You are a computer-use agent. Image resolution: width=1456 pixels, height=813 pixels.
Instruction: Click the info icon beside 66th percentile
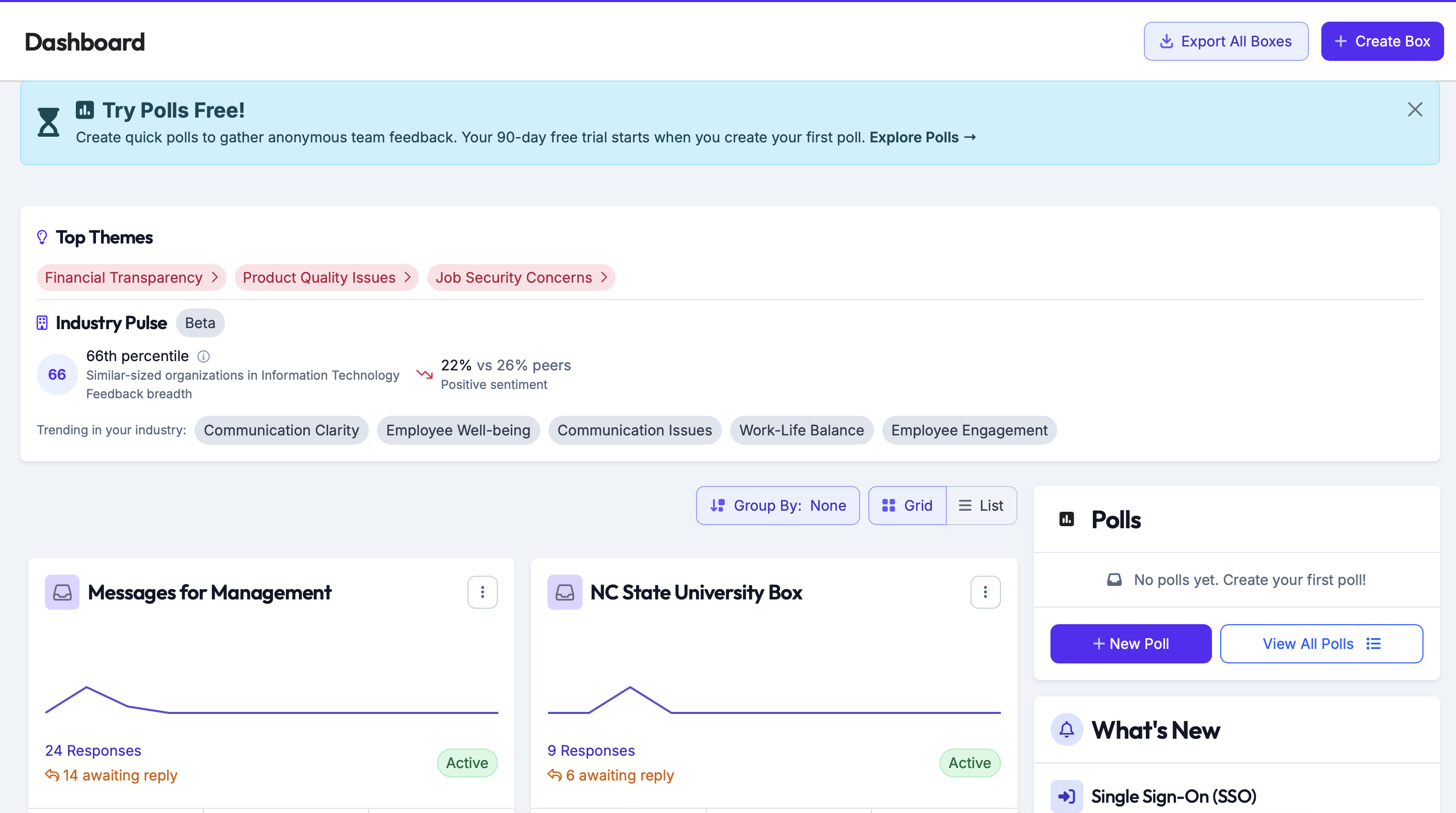(x=203, y=356)
